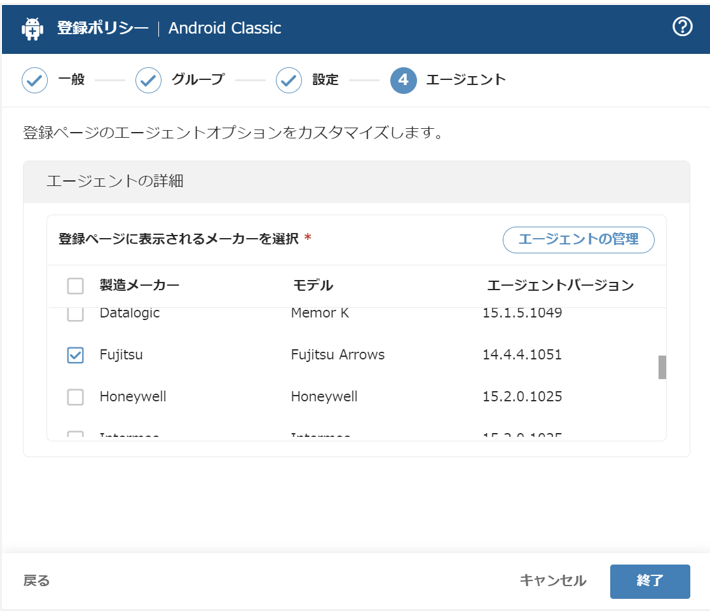Click the エージェントの管理 button
The image size is (710, 611).
pyautogui.click(x=578, y=240)
